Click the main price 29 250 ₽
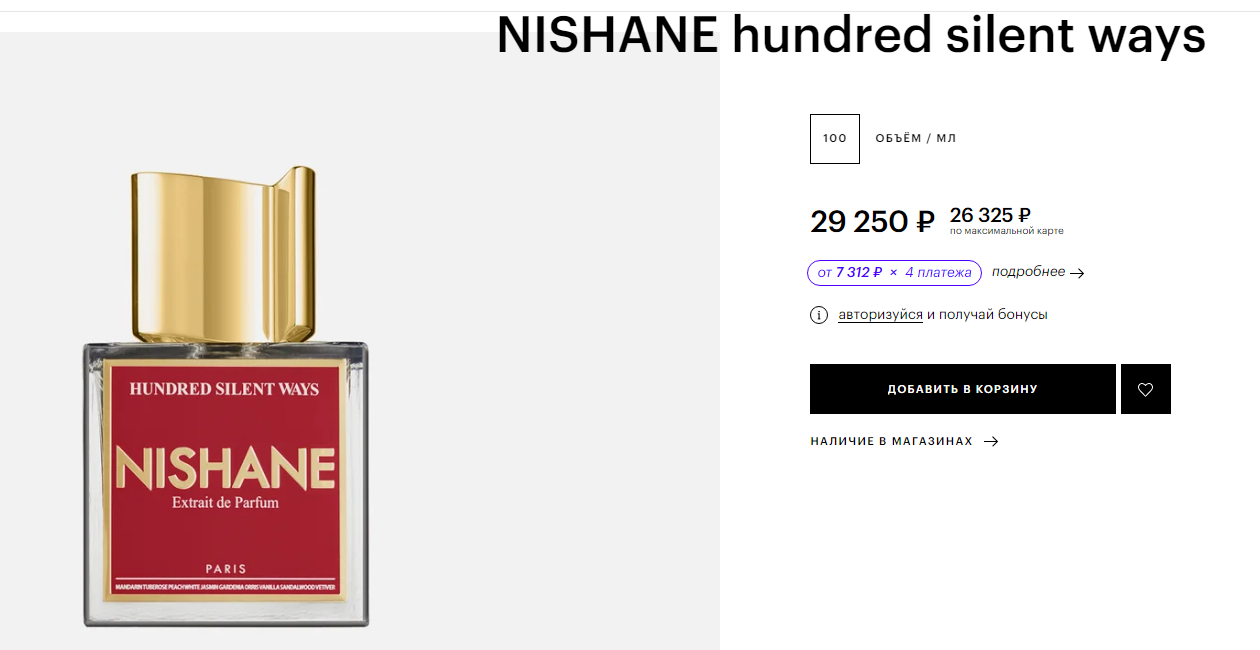1260x650 pixels. pyautogui.click(x=872, y=222)
